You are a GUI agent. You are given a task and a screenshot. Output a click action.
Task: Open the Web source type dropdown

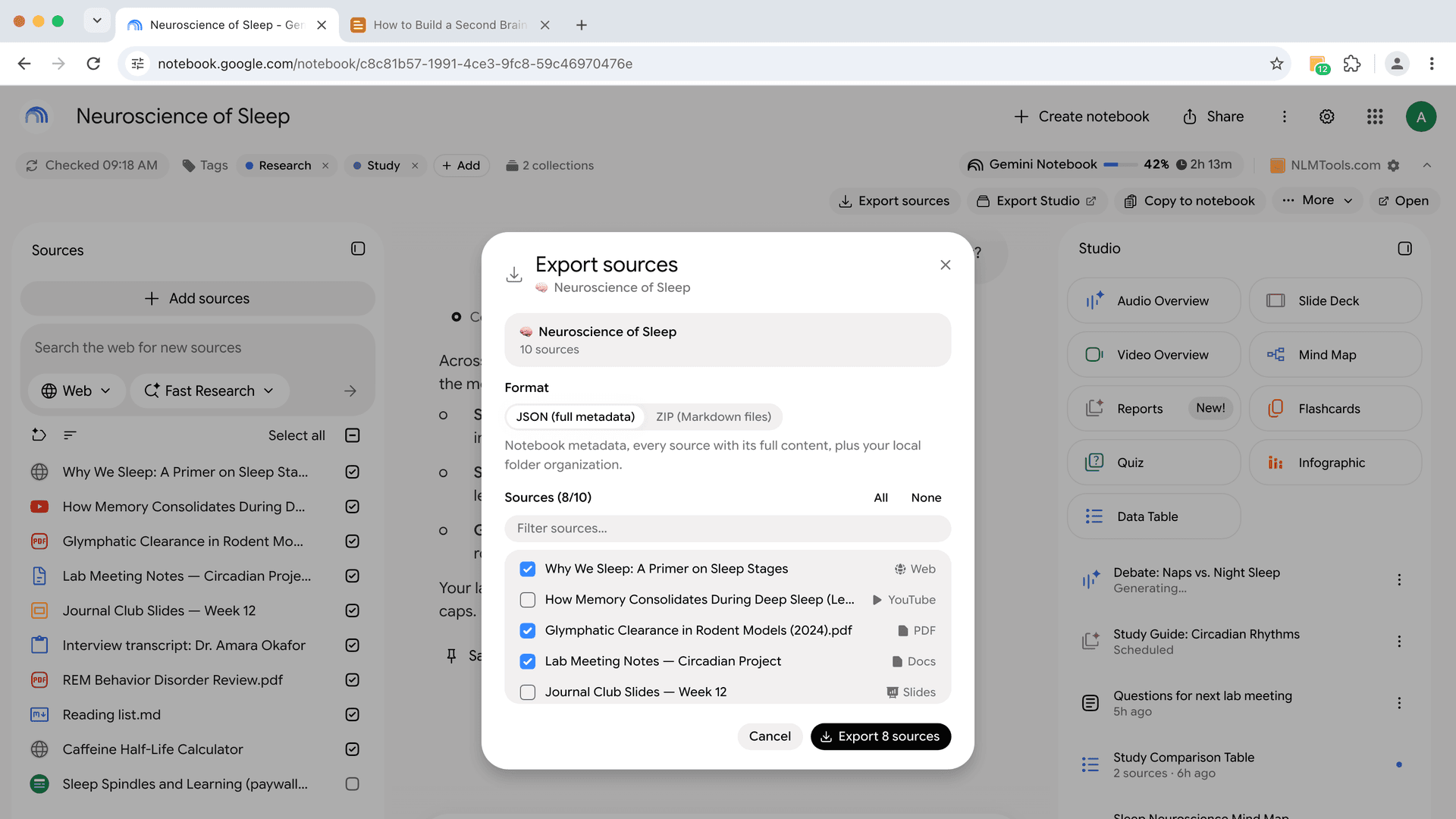76,391
